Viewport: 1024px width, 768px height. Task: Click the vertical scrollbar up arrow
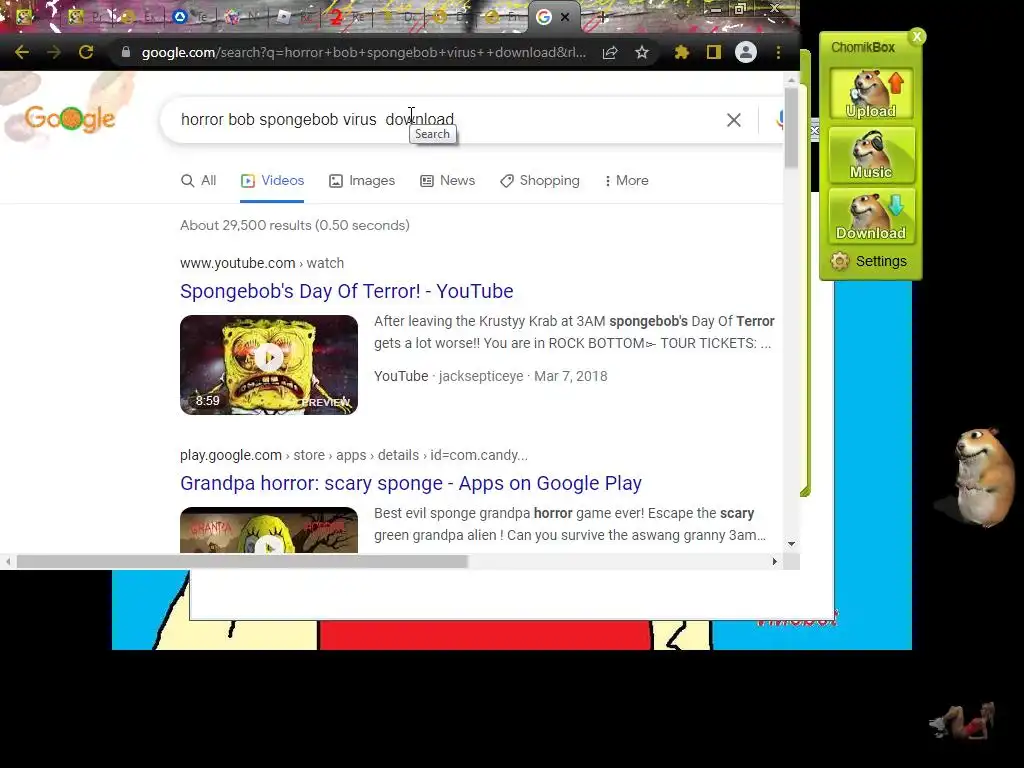click(x=792, y=80)
